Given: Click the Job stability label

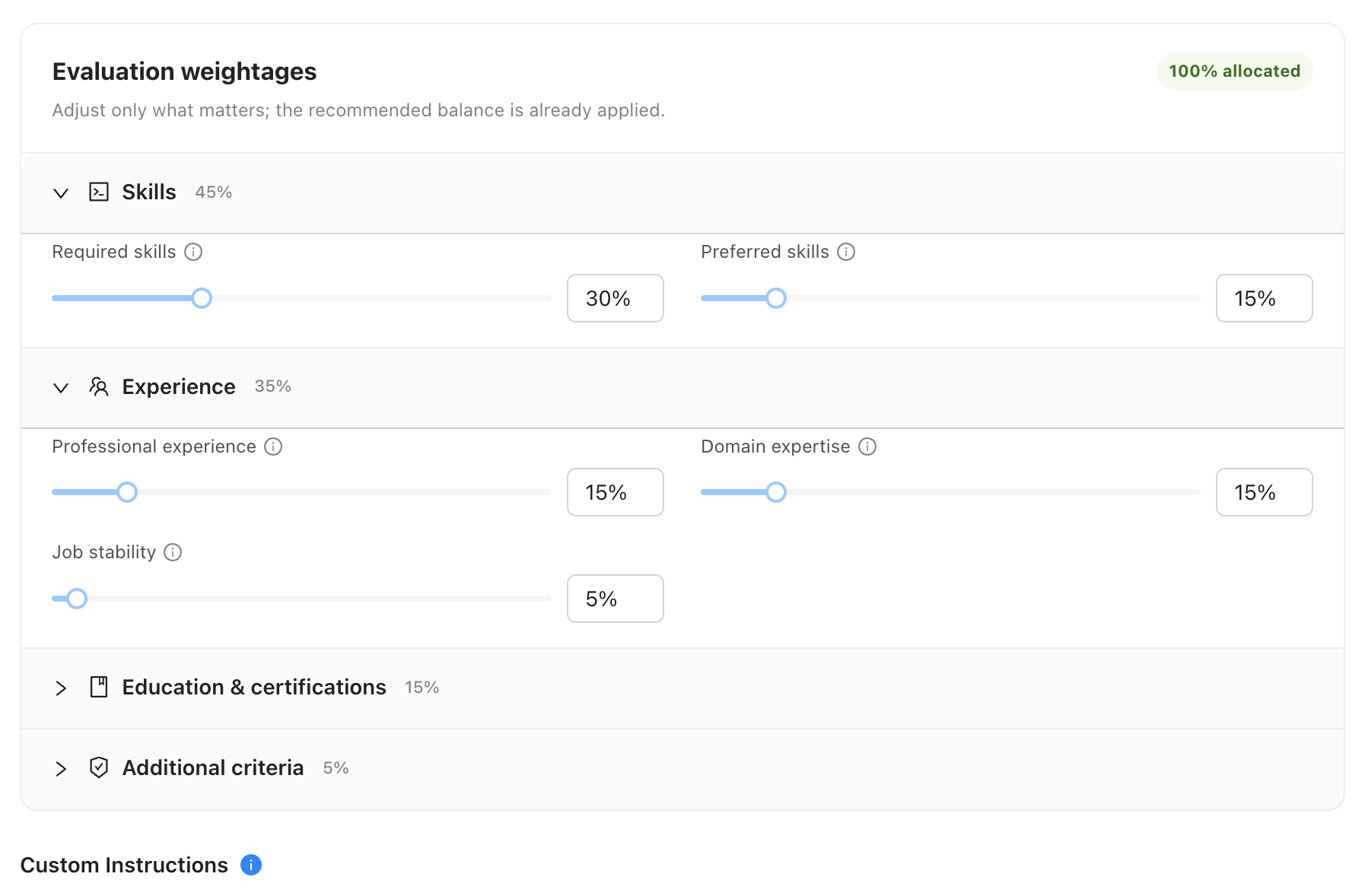Looking at the screenshot, I should (103, 552).
